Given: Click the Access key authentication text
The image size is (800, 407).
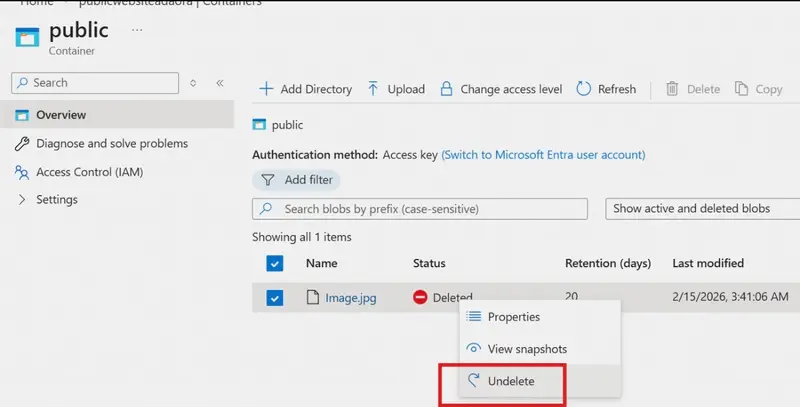Looking at the screenshot, I should (x=410, y=155).
